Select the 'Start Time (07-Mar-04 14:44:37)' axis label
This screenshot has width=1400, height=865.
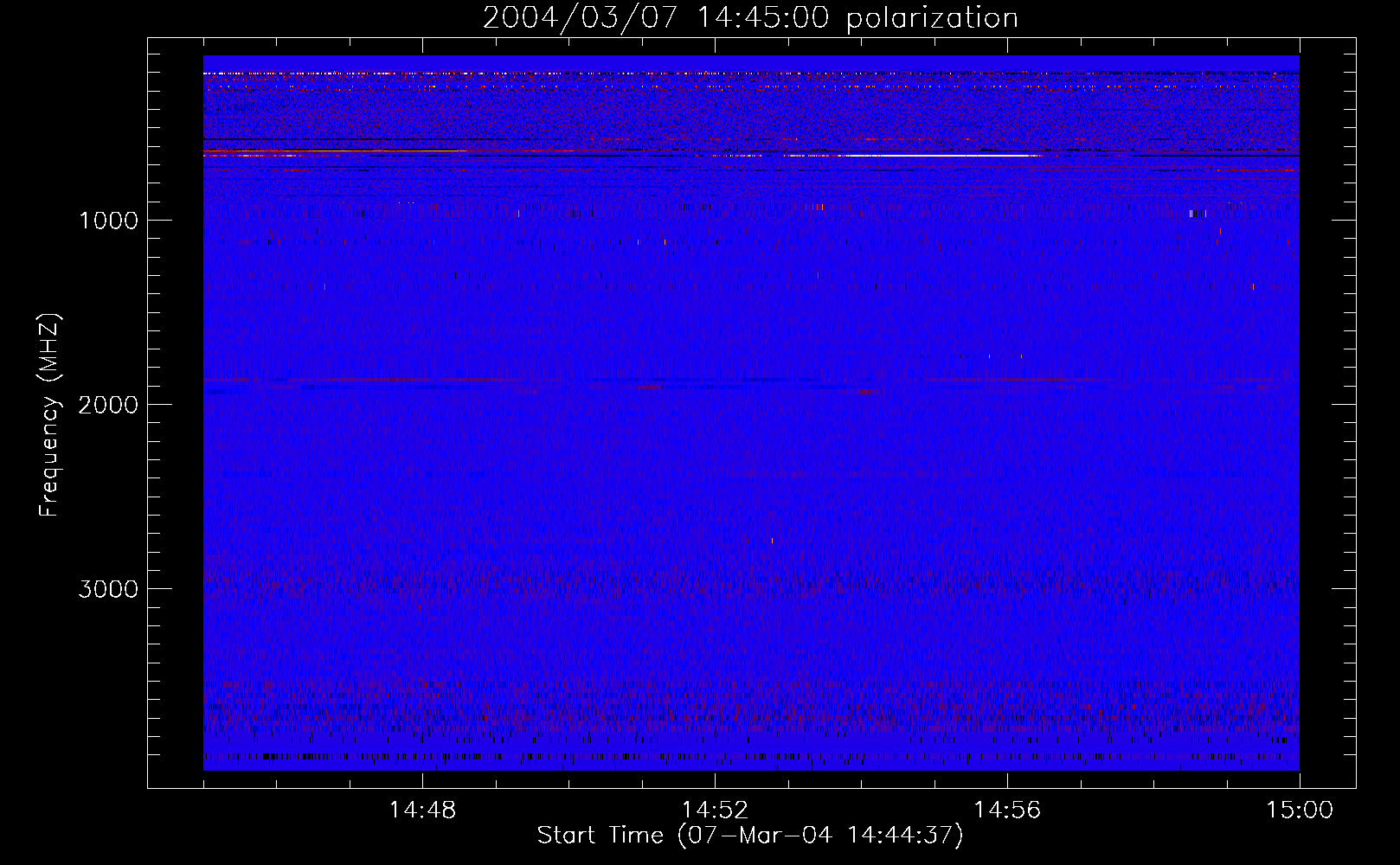click(750, 836)
